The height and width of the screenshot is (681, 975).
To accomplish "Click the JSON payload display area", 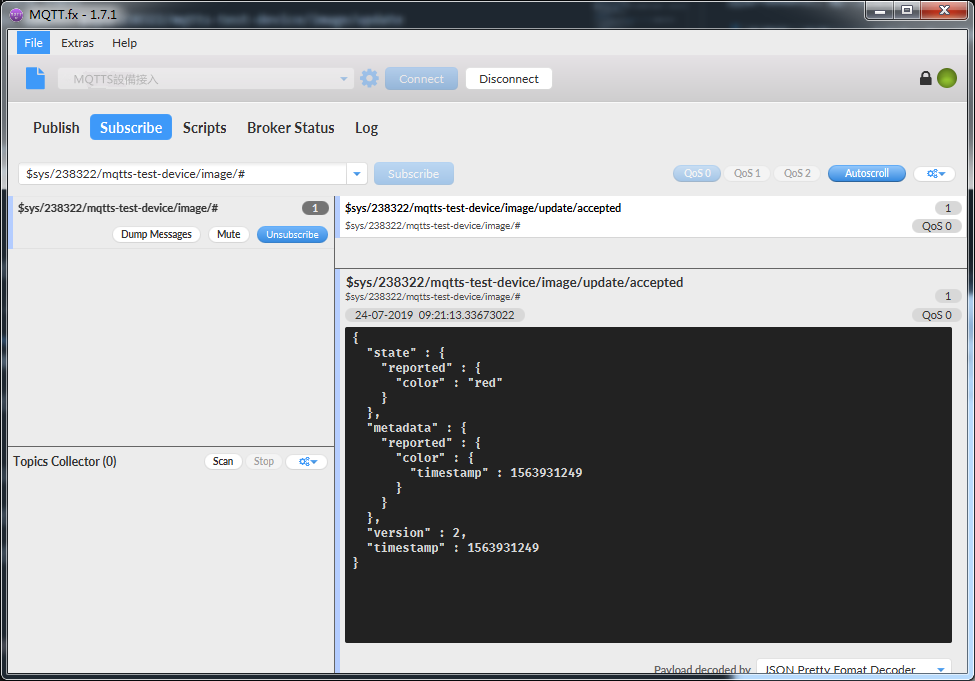I will (648, 485).
